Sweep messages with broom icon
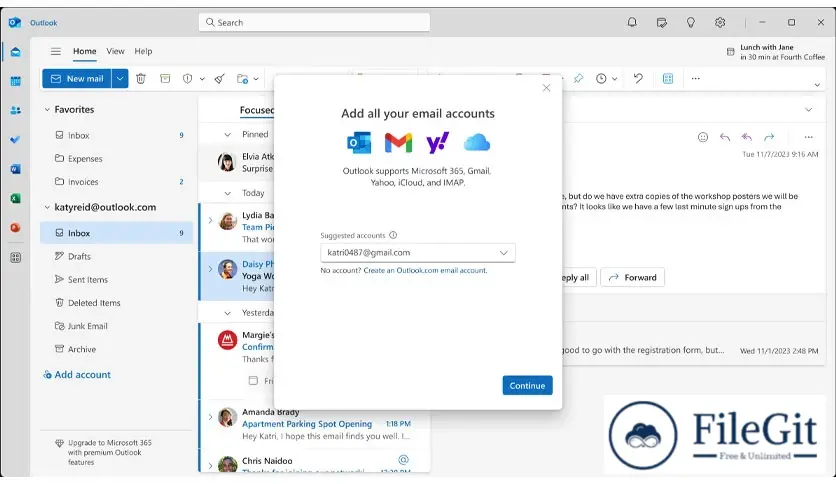836x484 pixels. point(220,79)
